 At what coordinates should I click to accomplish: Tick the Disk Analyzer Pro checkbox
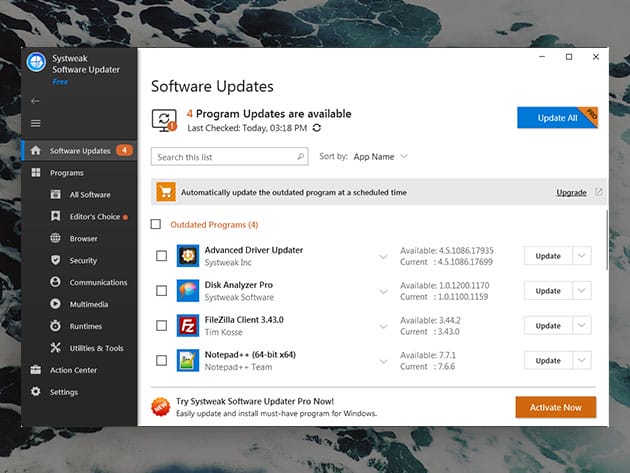coord(162,291)
